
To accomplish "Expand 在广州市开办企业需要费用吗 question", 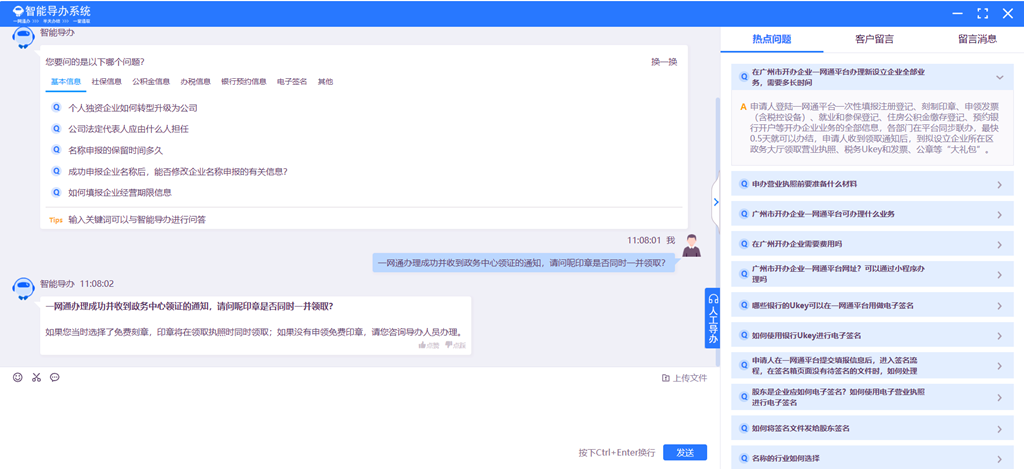I will point(999,244).
